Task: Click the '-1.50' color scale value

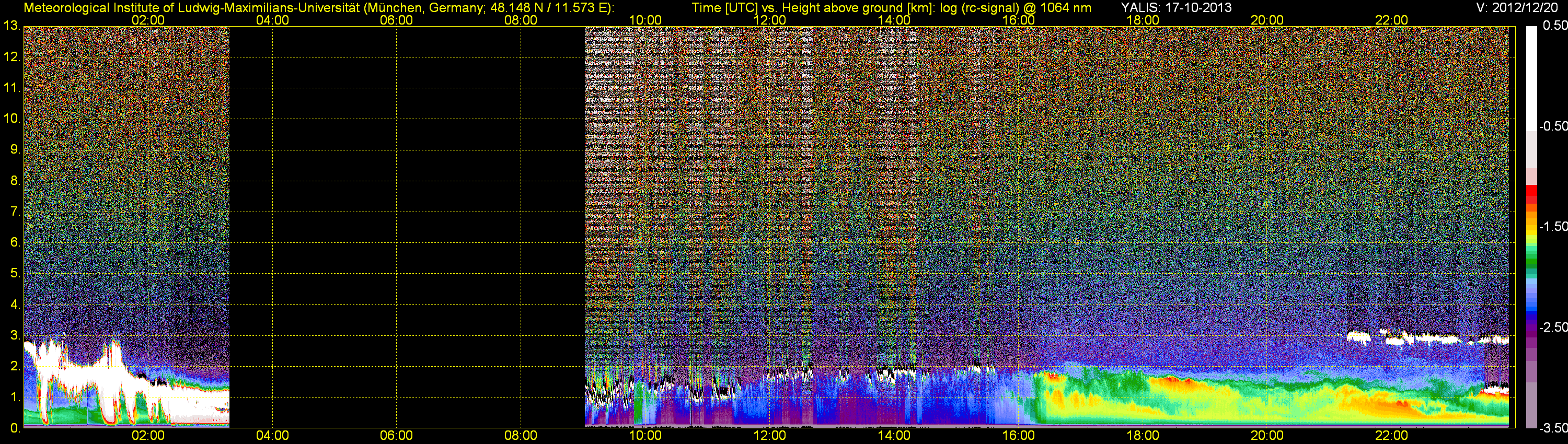Action: click(x=1553, y=226)
